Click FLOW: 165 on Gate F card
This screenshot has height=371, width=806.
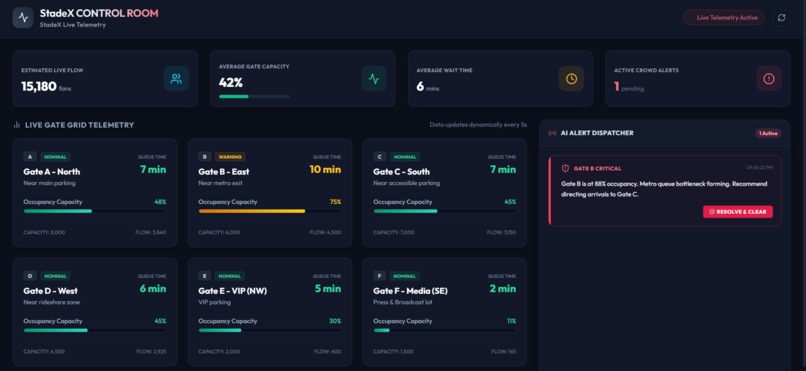point(503,351)
